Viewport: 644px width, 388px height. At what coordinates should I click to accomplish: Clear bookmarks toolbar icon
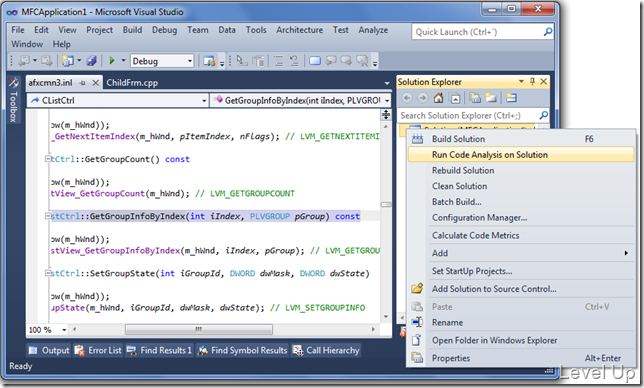tap(362, 61)
